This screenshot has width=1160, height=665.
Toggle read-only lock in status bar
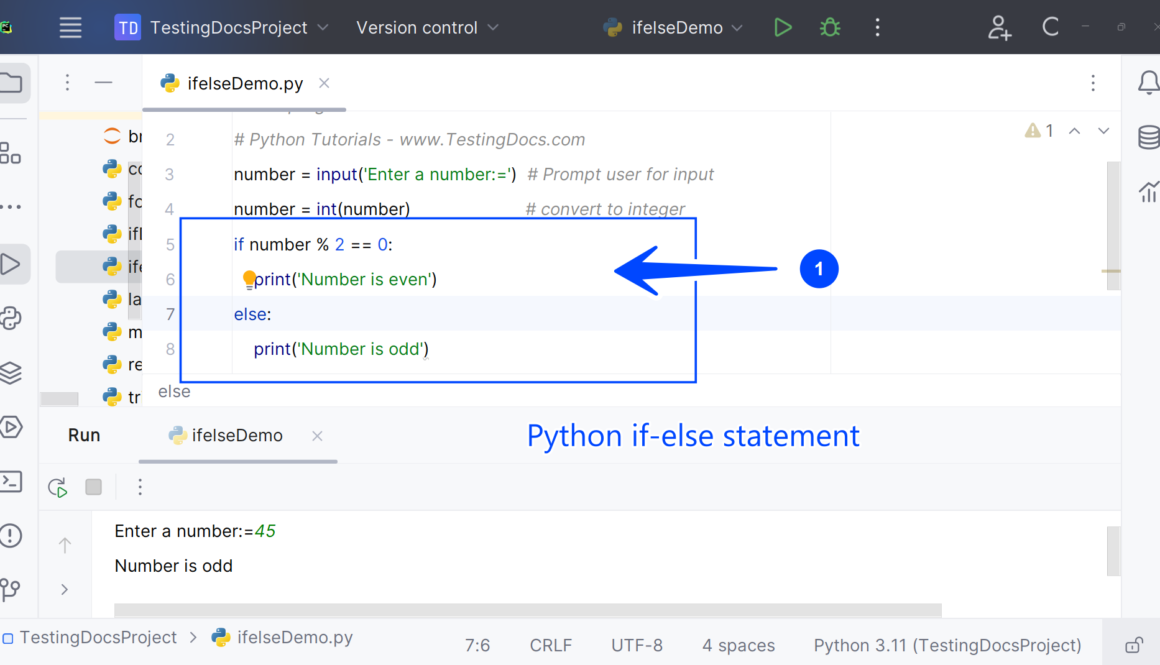1134,645
